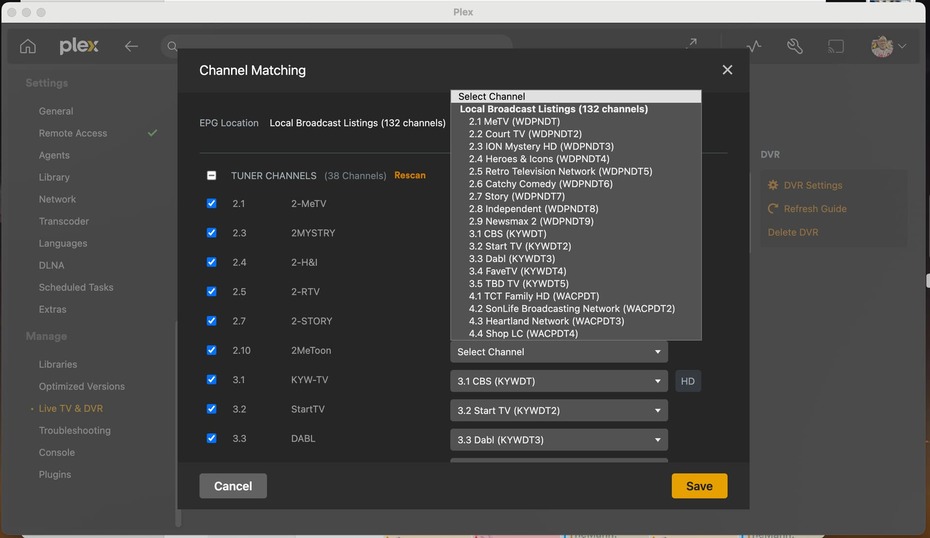Save the channel matching

(x=699, y=486)
